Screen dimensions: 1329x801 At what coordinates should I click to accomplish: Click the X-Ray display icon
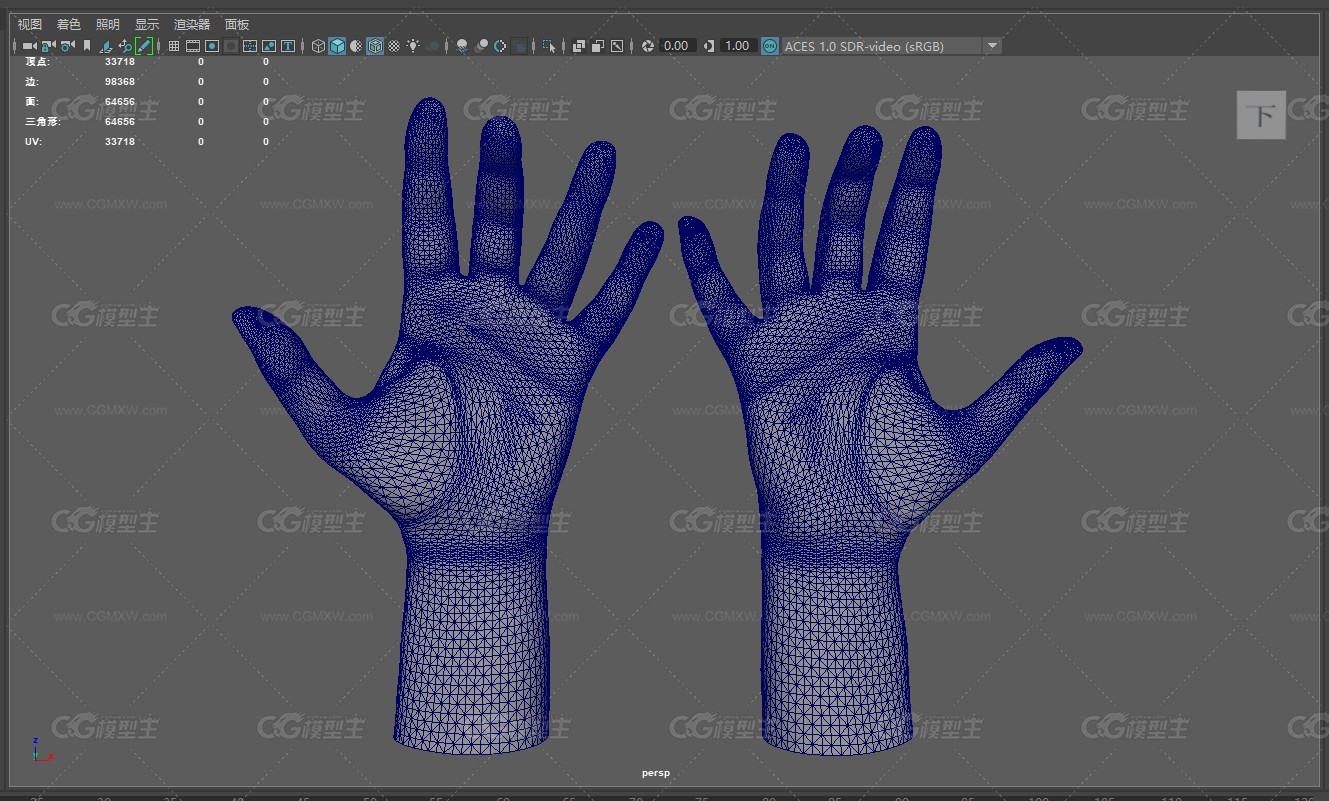[578, 46]
